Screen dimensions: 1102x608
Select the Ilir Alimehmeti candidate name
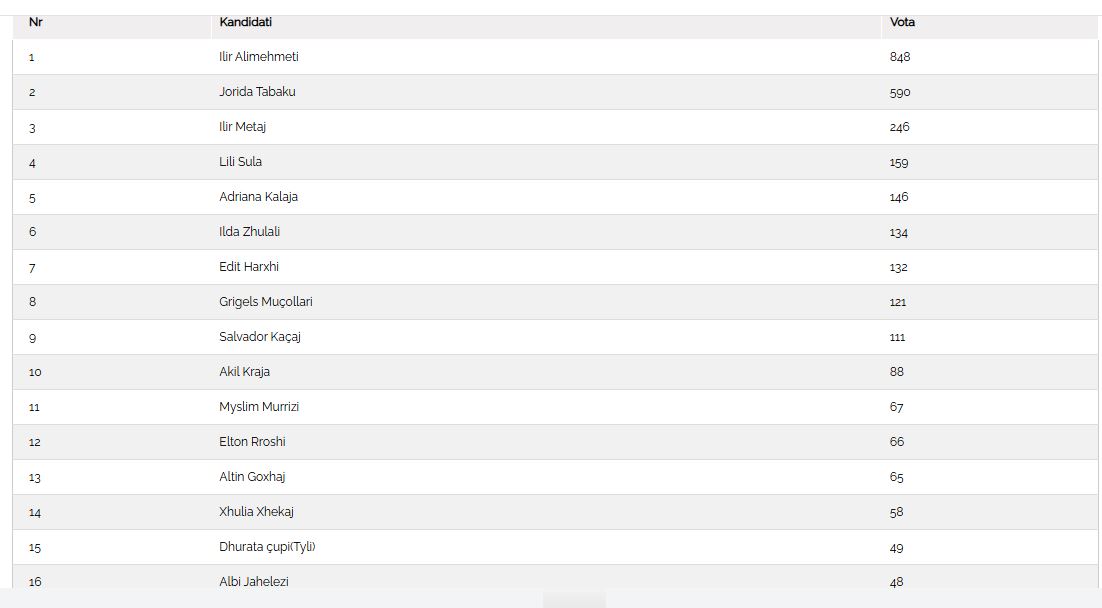pos(258,57)
